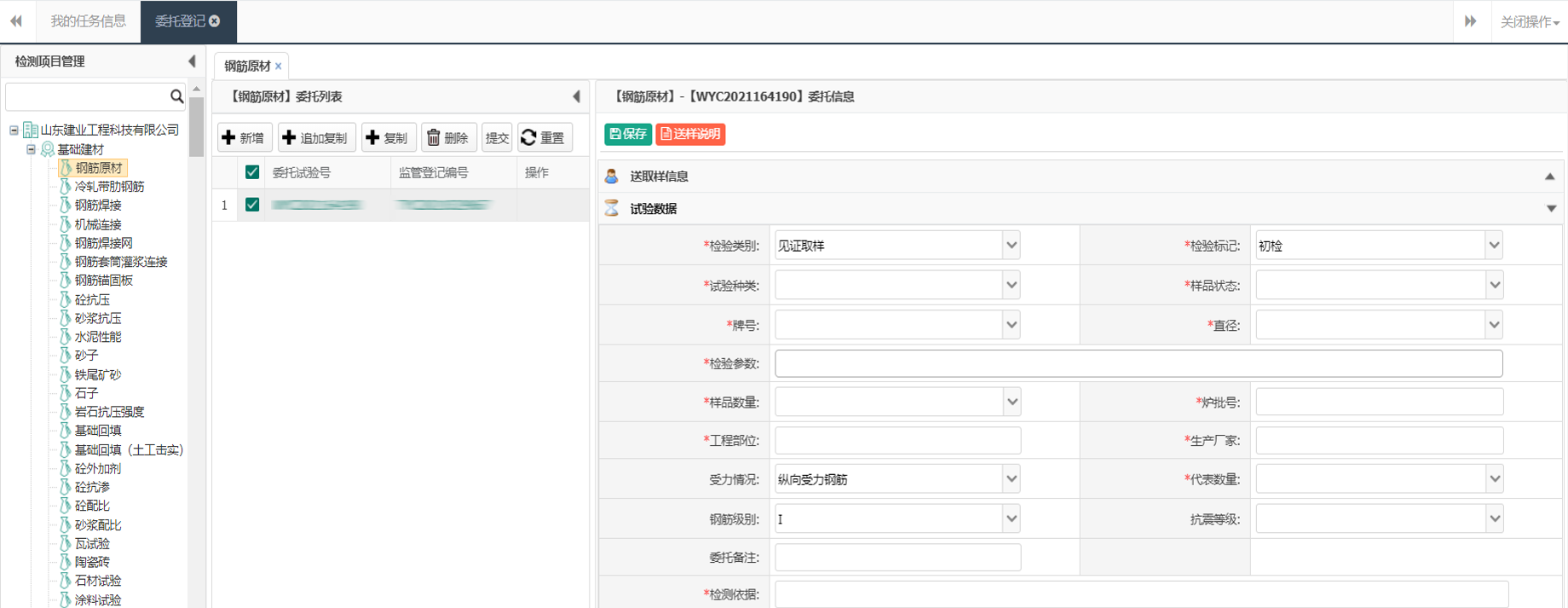Click the project tree vertical scrollbar
1568x608 pixels.
[196, 127]
